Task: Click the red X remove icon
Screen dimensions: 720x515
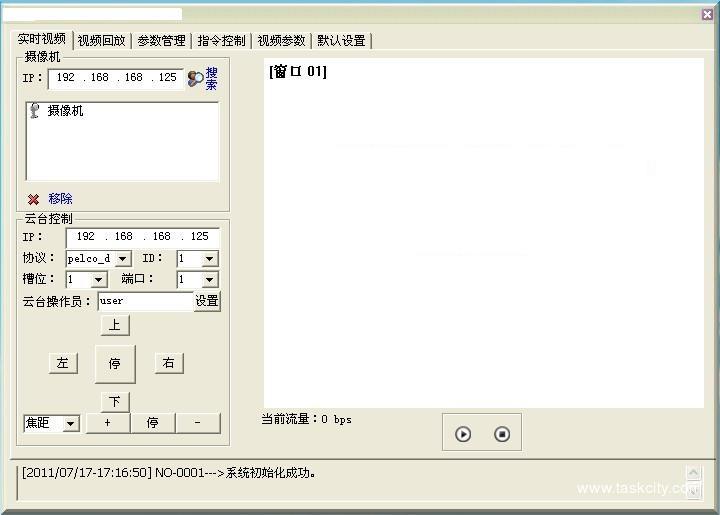Action: point(33,199)
